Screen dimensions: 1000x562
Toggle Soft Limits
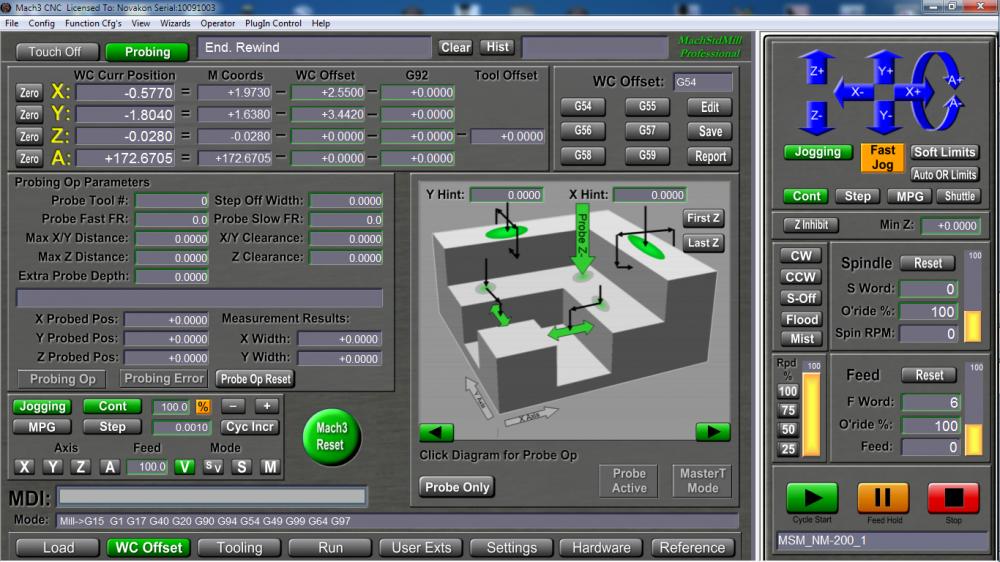(x=944, y=152)
